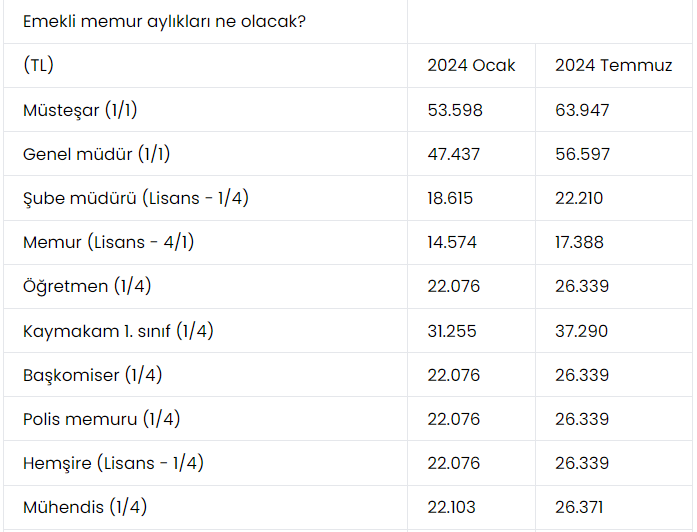
Task: Click the table title 'Emekli memur aylıkları ne olacak?'
Action: 164,21
